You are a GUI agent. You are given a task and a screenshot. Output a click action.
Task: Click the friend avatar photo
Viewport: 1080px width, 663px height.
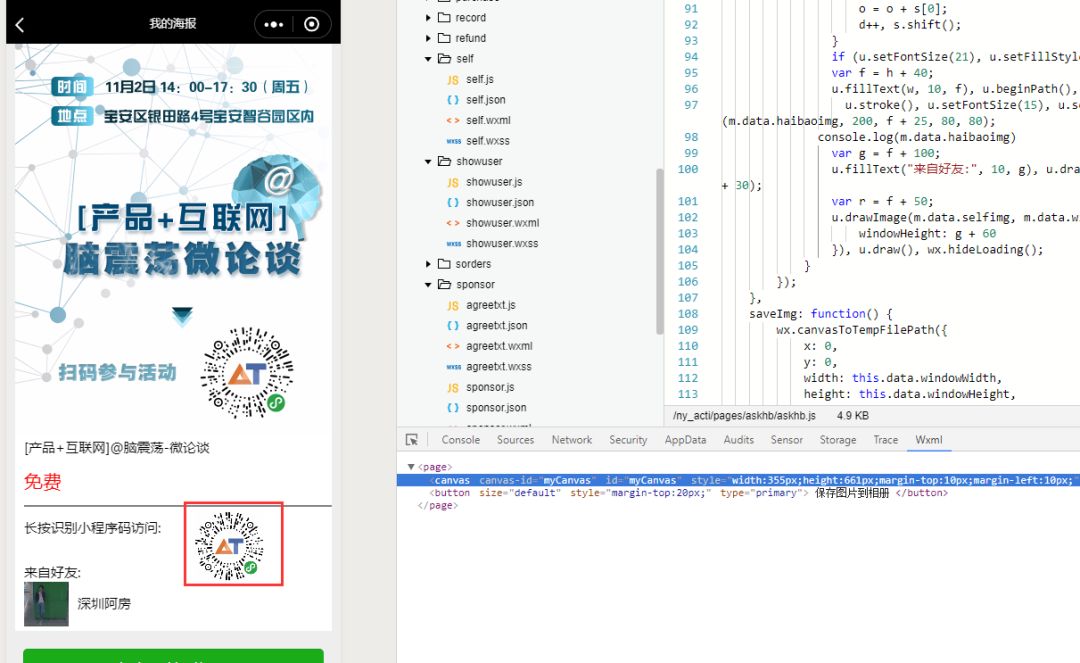(x=46, y=604)
